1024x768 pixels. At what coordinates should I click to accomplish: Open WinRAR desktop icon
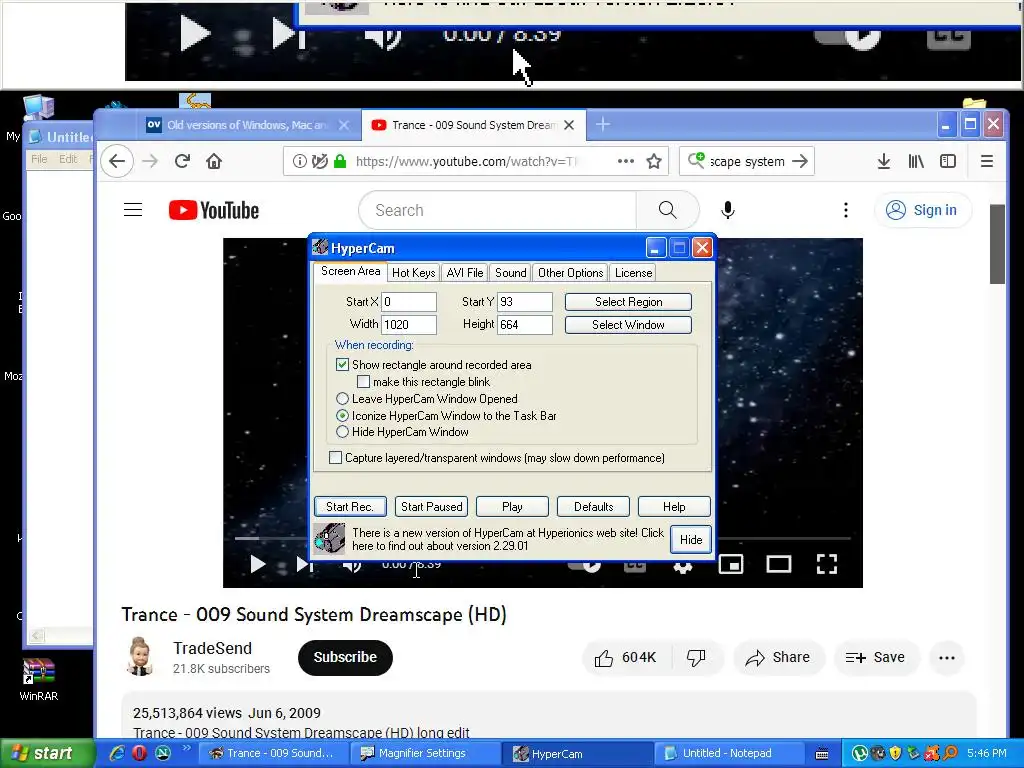click(x=39, y=680)
